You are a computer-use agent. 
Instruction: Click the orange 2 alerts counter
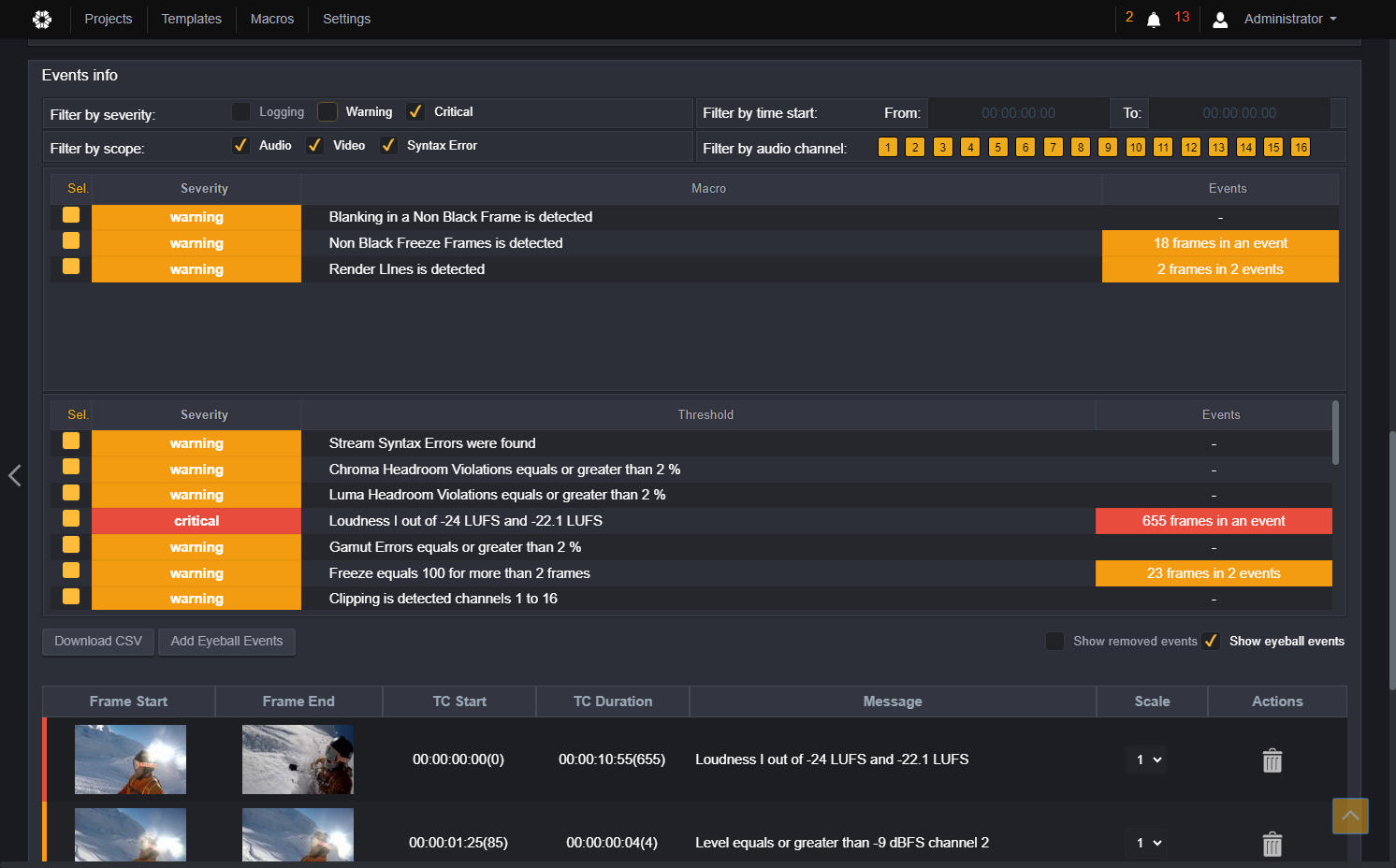coord(1129,17)
